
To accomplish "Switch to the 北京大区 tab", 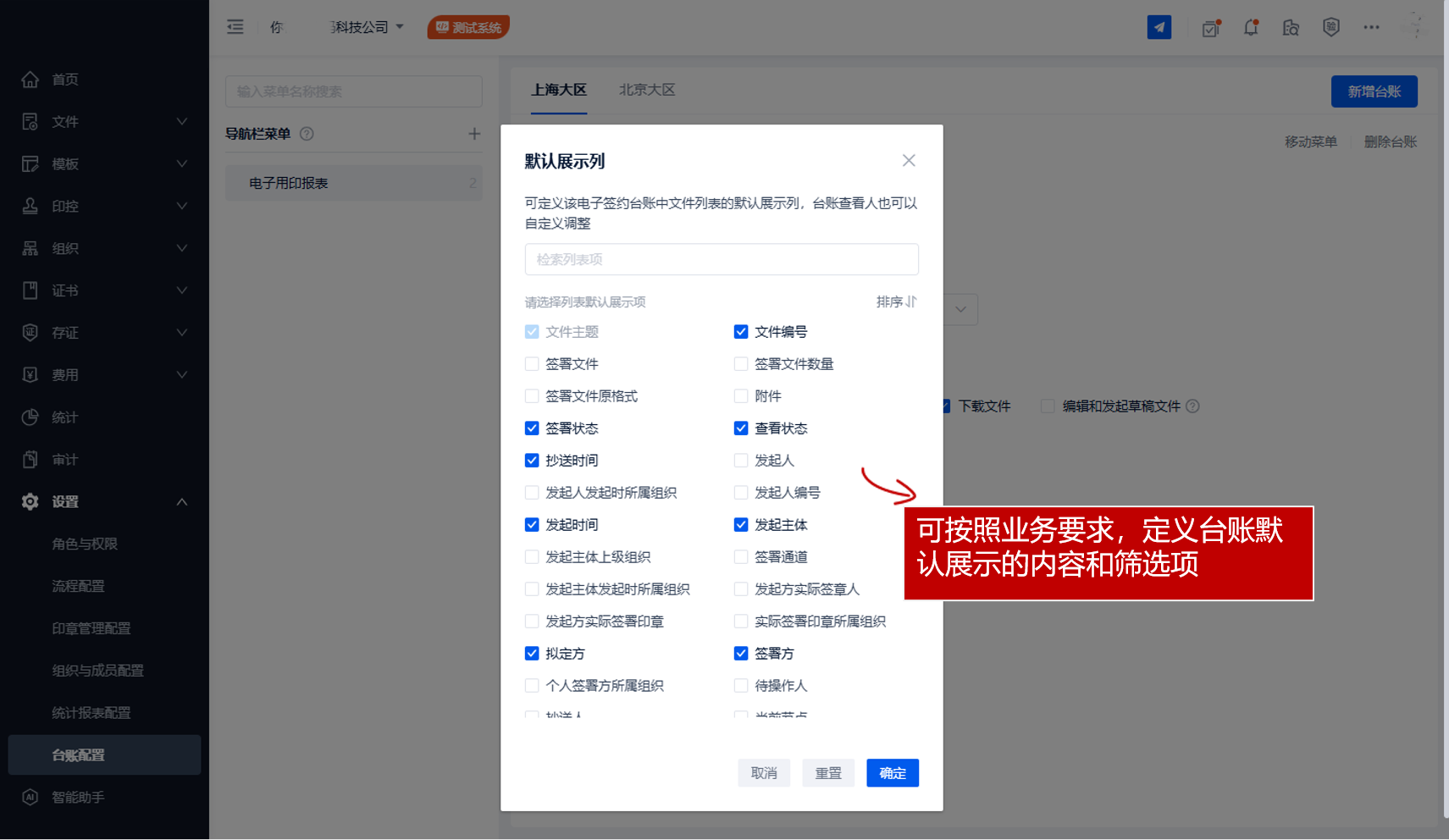I will pyautogui.click(x=647, y=90).
